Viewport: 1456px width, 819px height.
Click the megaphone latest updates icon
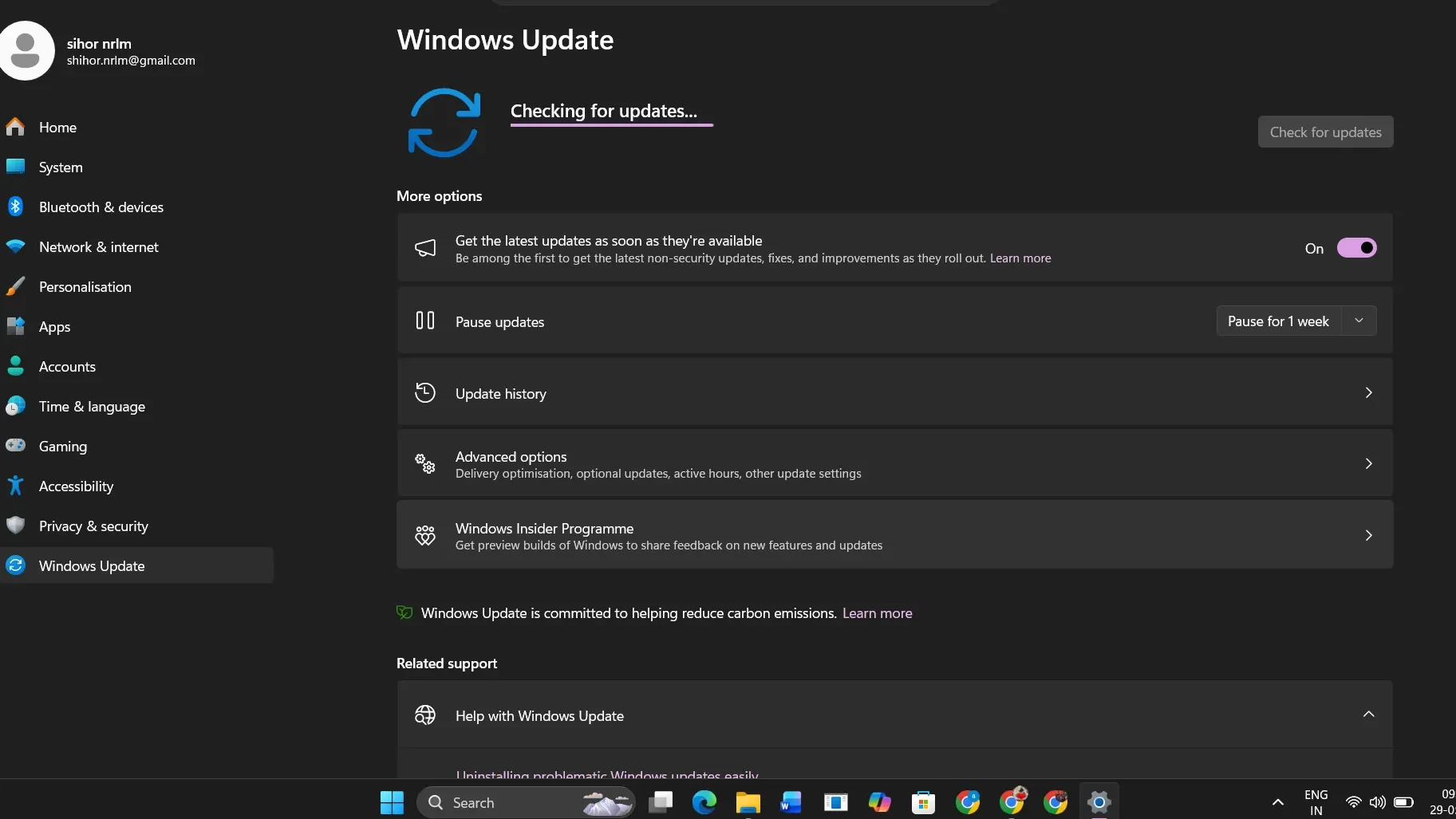click(x=425, y=248)
